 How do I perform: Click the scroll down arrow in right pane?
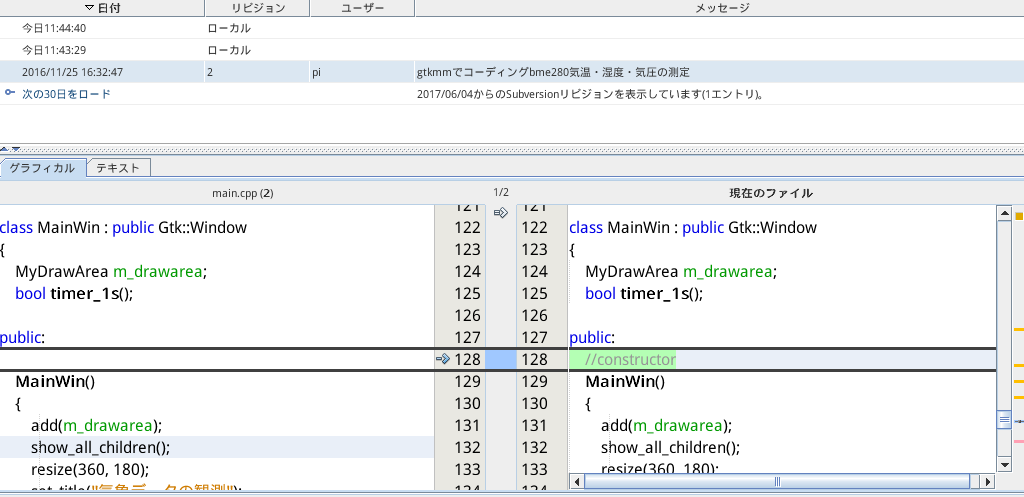(1004, 463)
